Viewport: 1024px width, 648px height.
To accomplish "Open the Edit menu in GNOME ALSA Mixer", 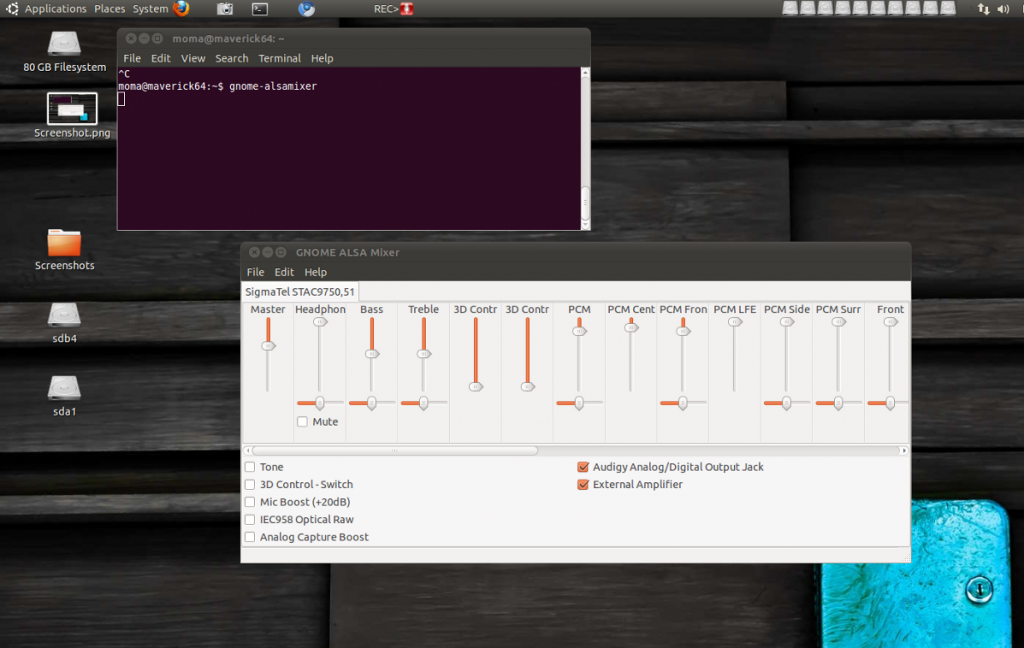I will point(284,272).
